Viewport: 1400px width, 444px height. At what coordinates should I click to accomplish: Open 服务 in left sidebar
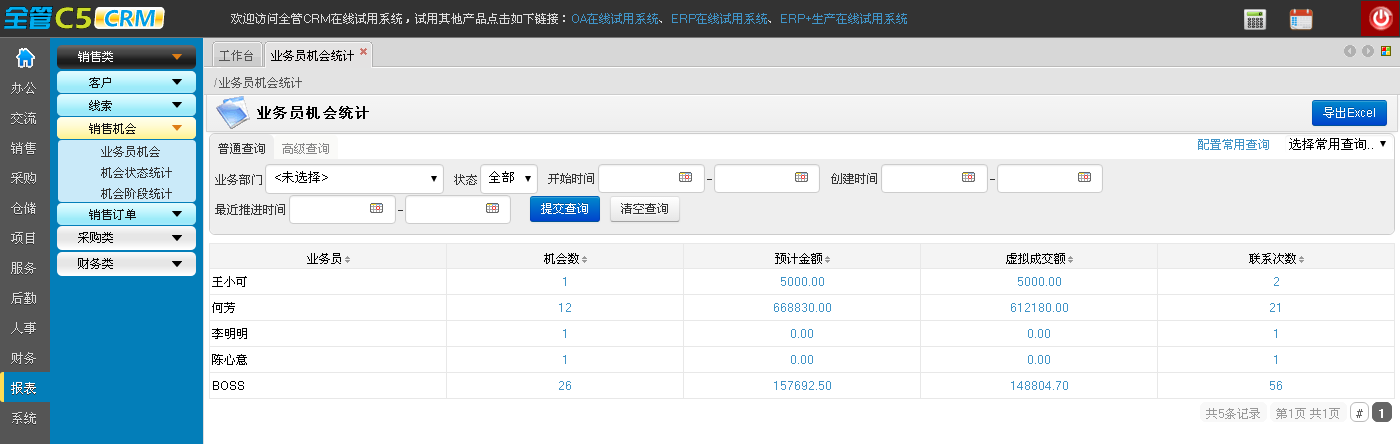(x=24, y=268)
